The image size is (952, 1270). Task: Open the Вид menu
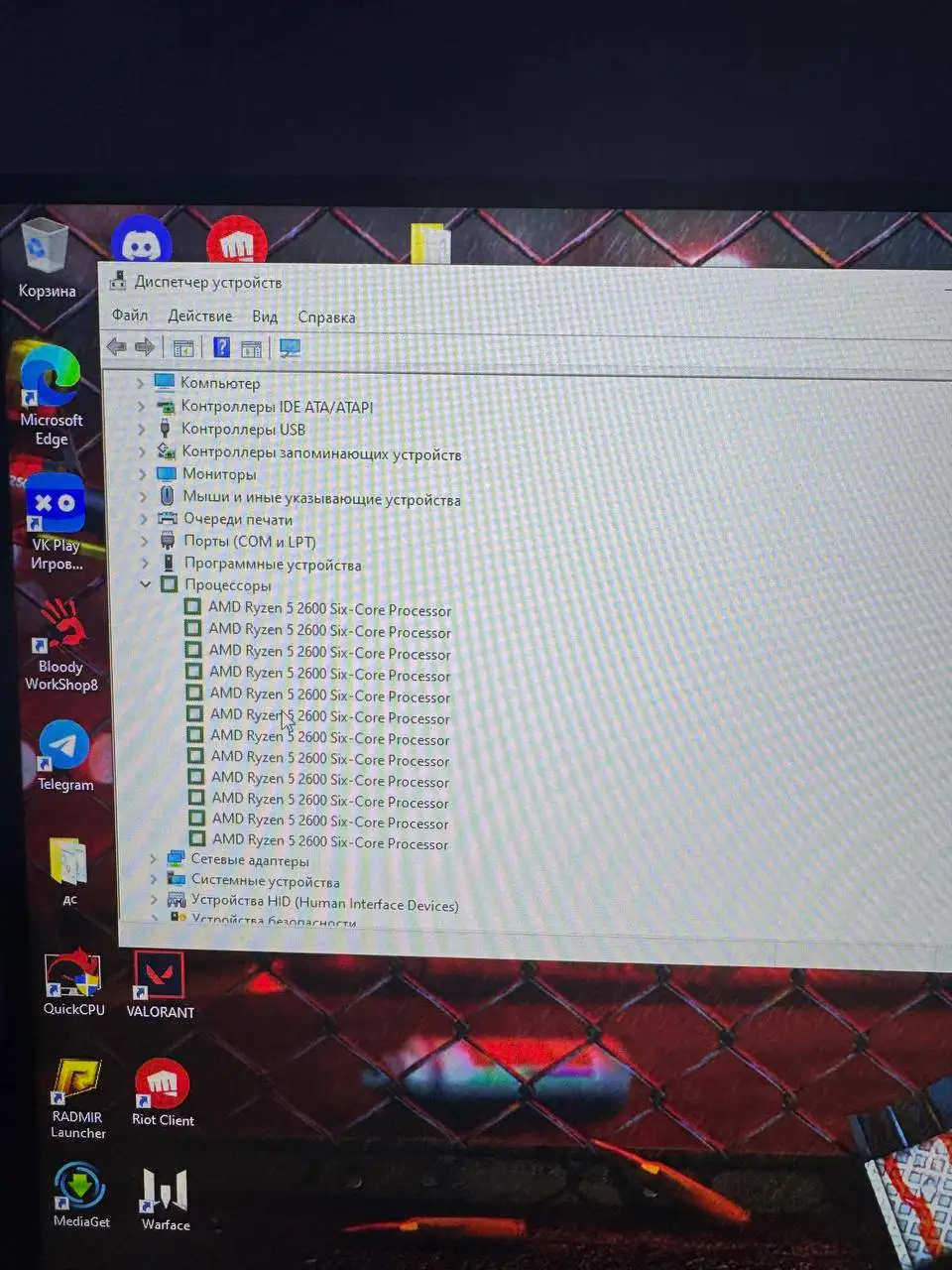point(264,317)
